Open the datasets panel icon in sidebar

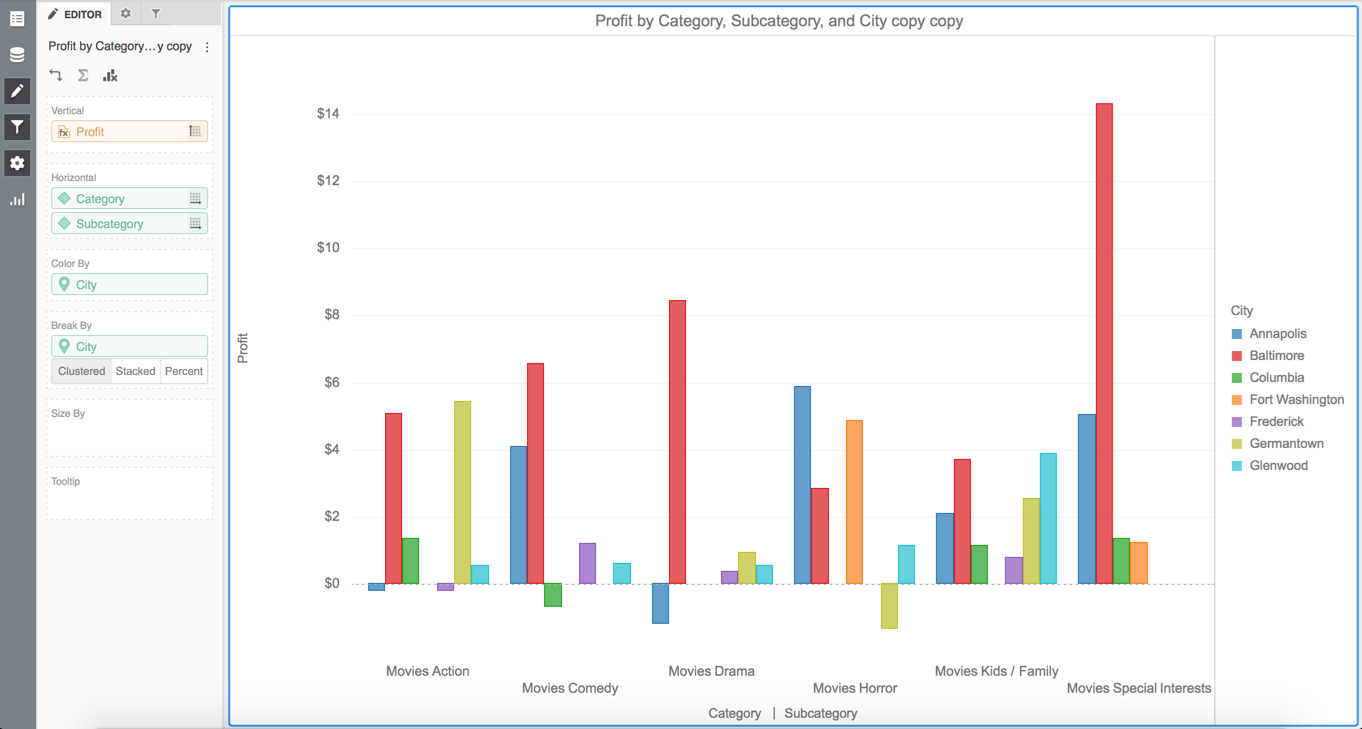17,55
